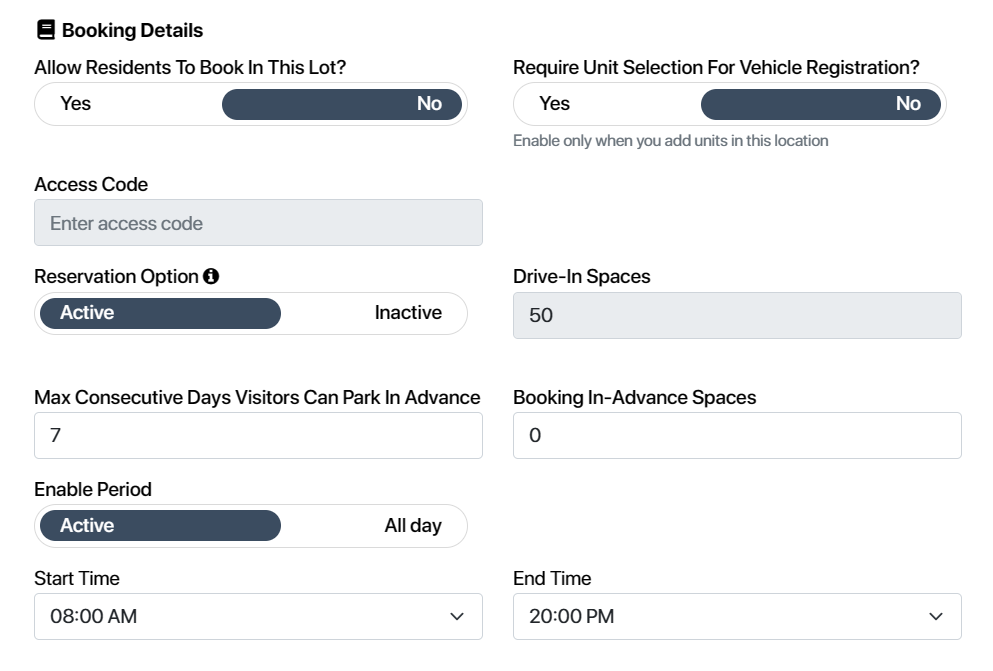The image size is (993, 671).
Task: Click the Start Time chevron arrow
Action: click(457, 617)
